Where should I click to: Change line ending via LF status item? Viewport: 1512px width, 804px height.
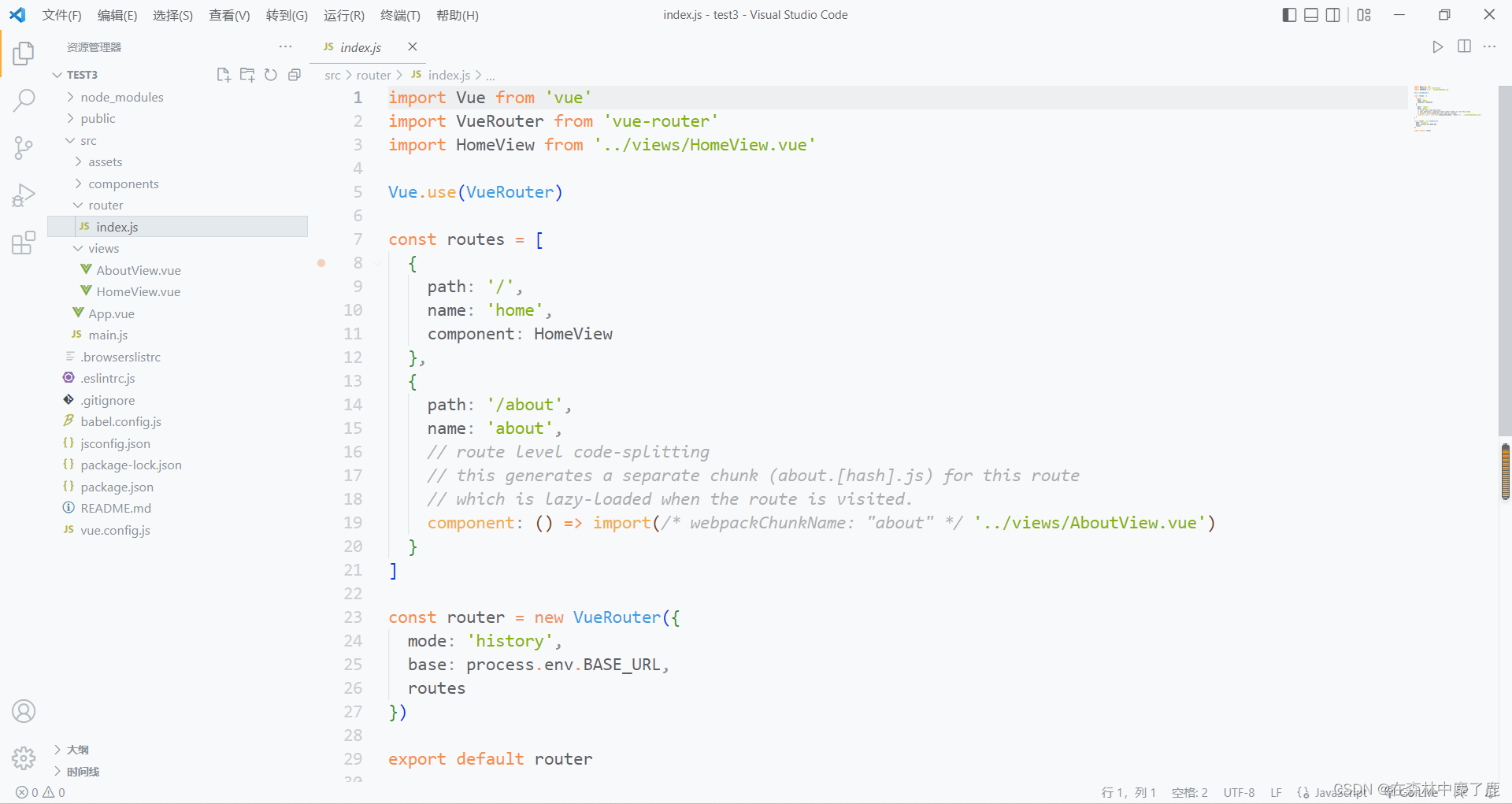coord(1276,792)
